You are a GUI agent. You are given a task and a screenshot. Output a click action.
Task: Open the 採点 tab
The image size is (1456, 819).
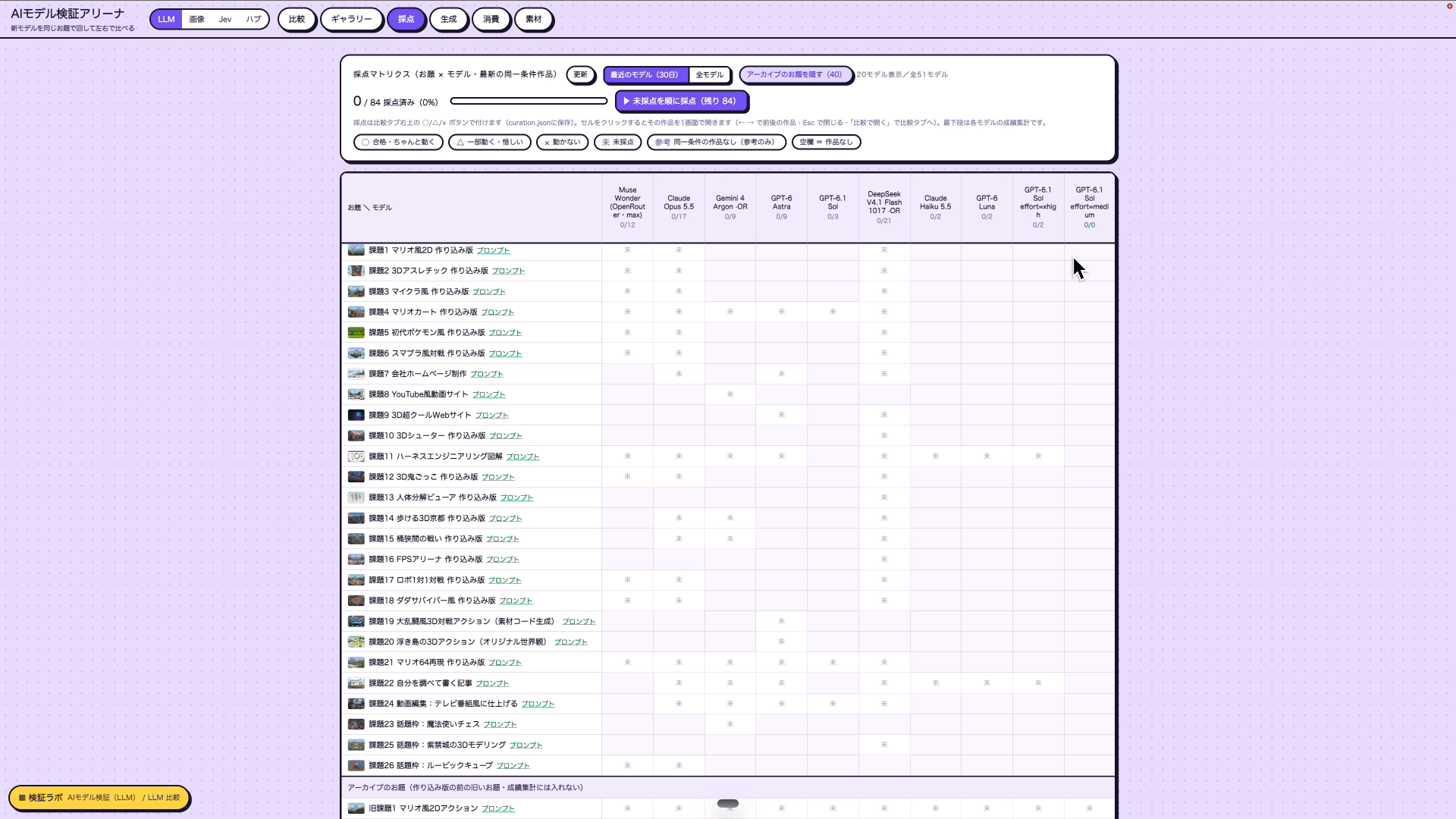[x=406, y=20]
